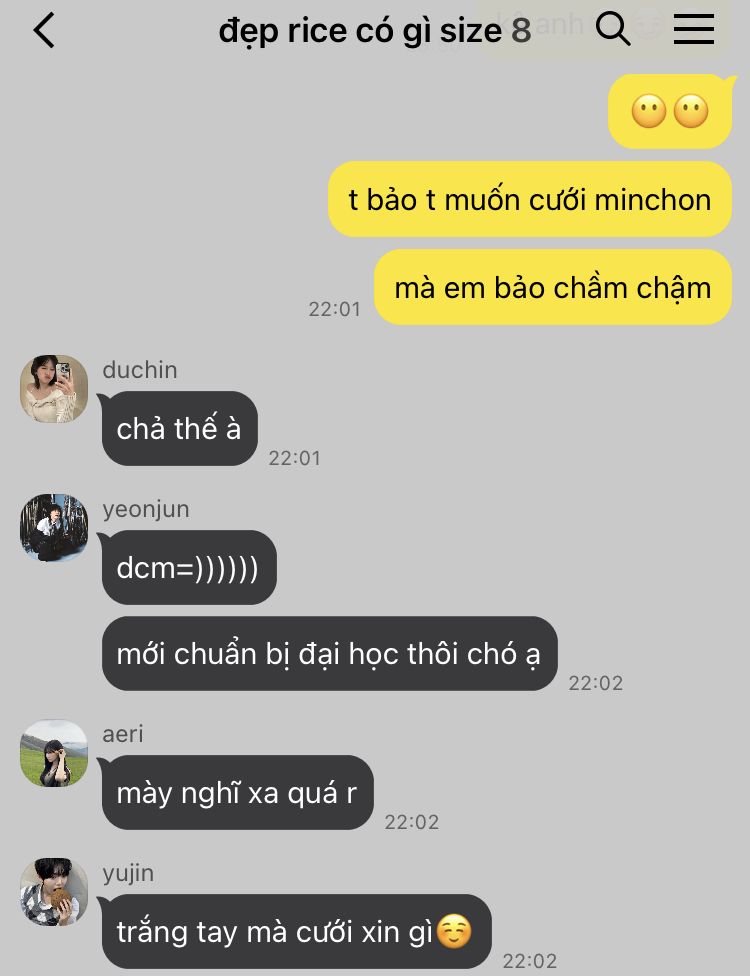Viewport: 750px width, 976px height.
Task: Open the chat search magnifier
Action: click(x=613, y=29)
